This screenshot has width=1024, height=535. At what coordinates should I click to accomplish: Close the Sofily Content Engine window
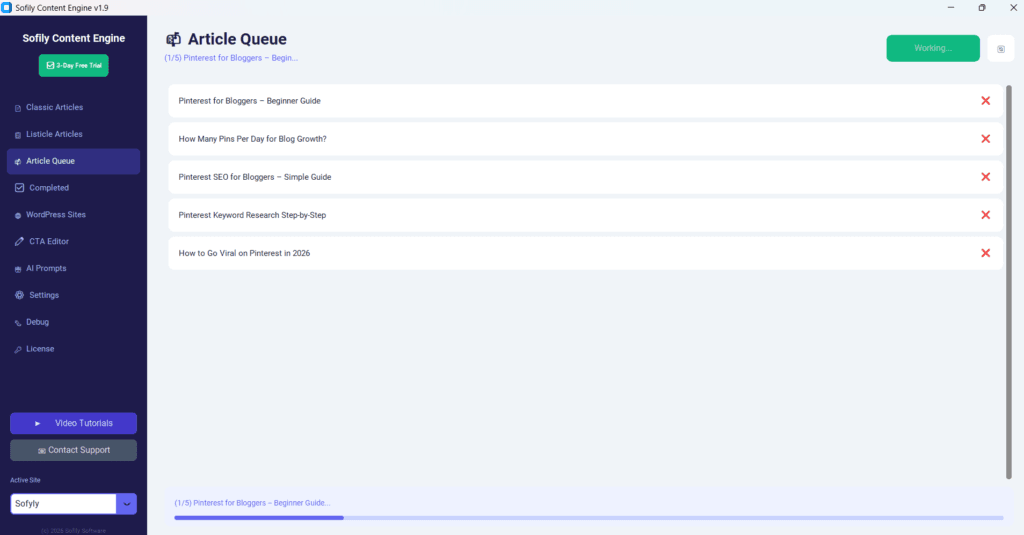[x=1013, y=8]
